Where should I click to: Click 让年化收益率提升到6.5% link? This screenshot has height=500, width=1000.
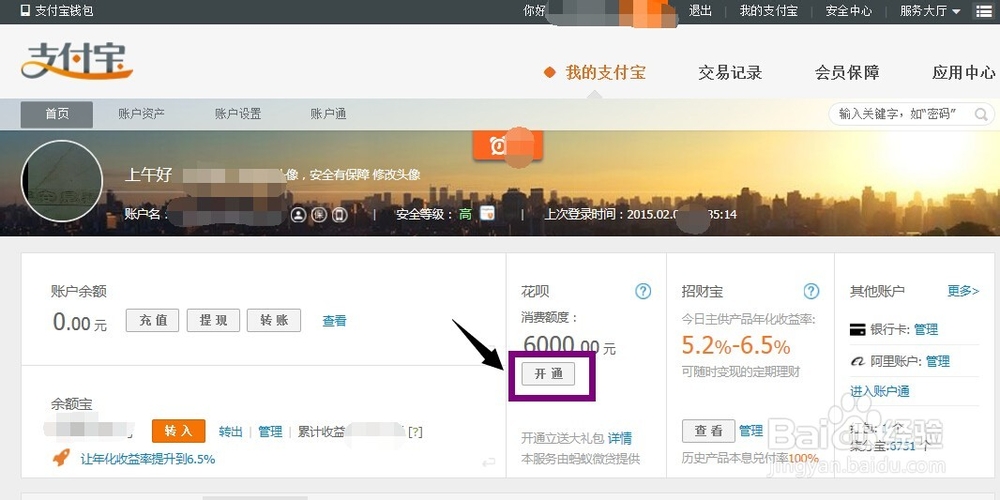tap(148, 459)
